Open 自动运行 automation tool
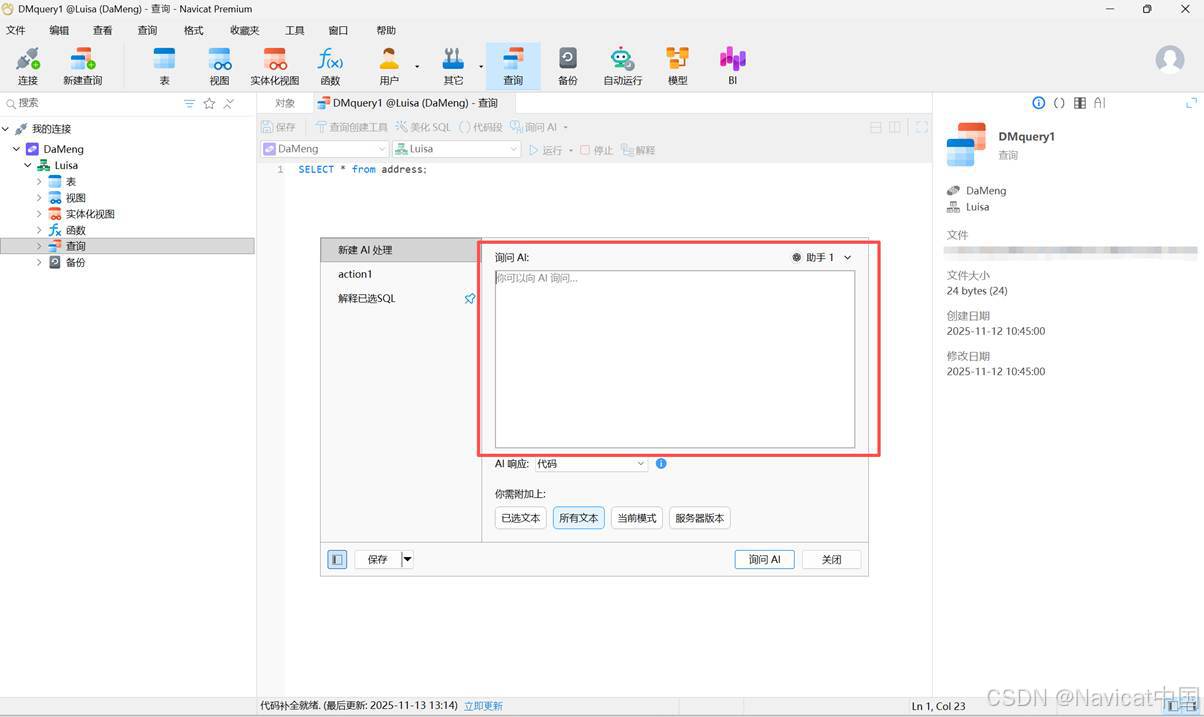1204x717 pixels. tap(622, 66)
